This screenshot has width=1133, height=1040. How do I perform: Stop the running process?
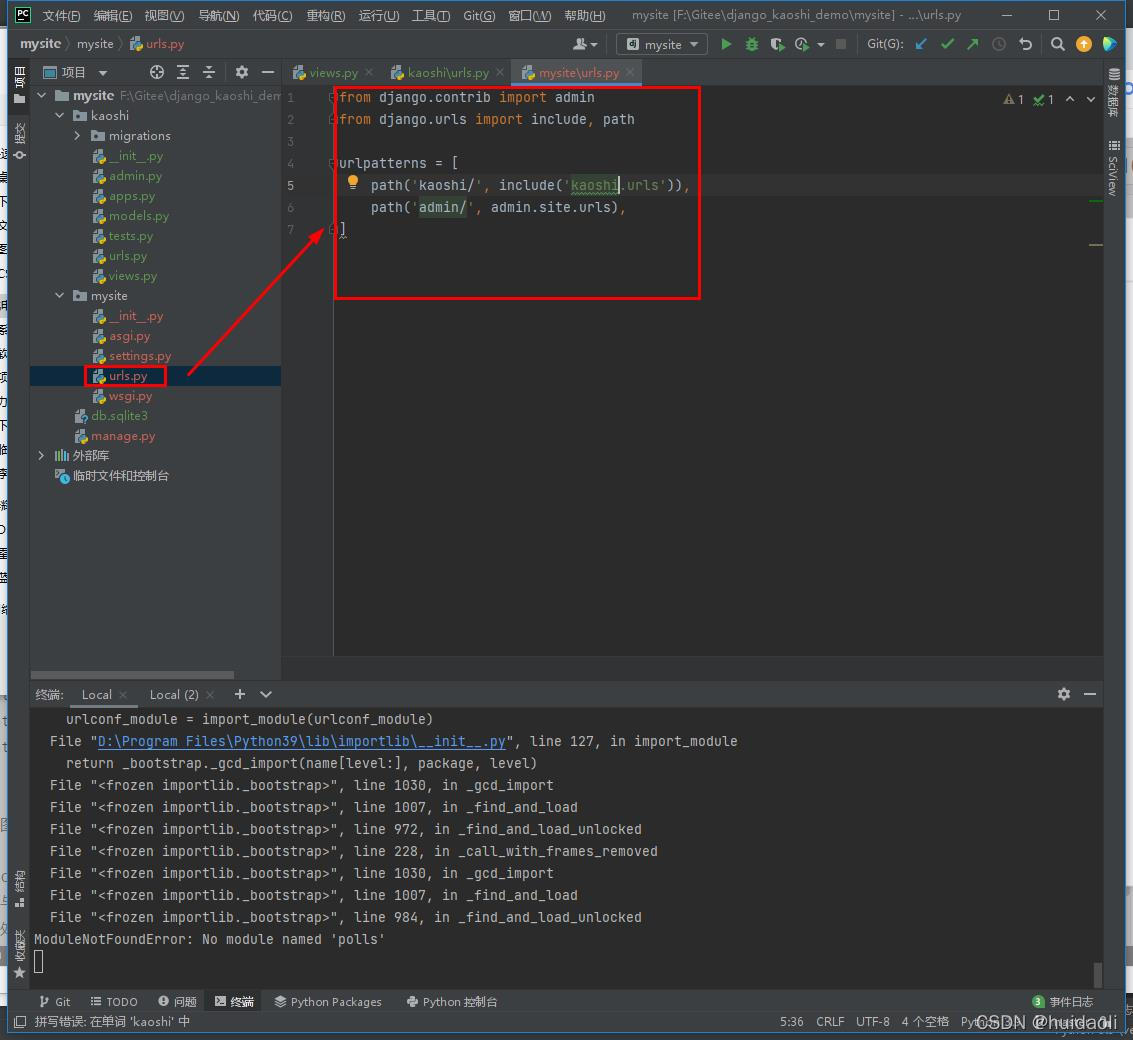tap(840, 44)
